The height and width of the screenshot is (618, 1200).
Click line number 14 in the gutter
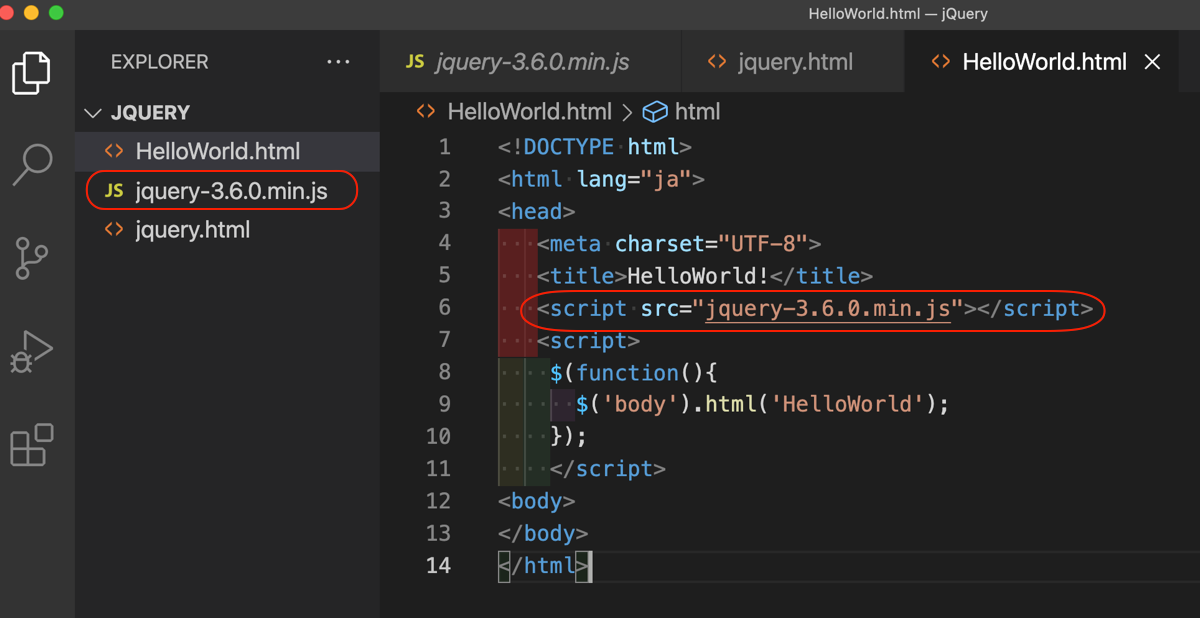[439, 565]
